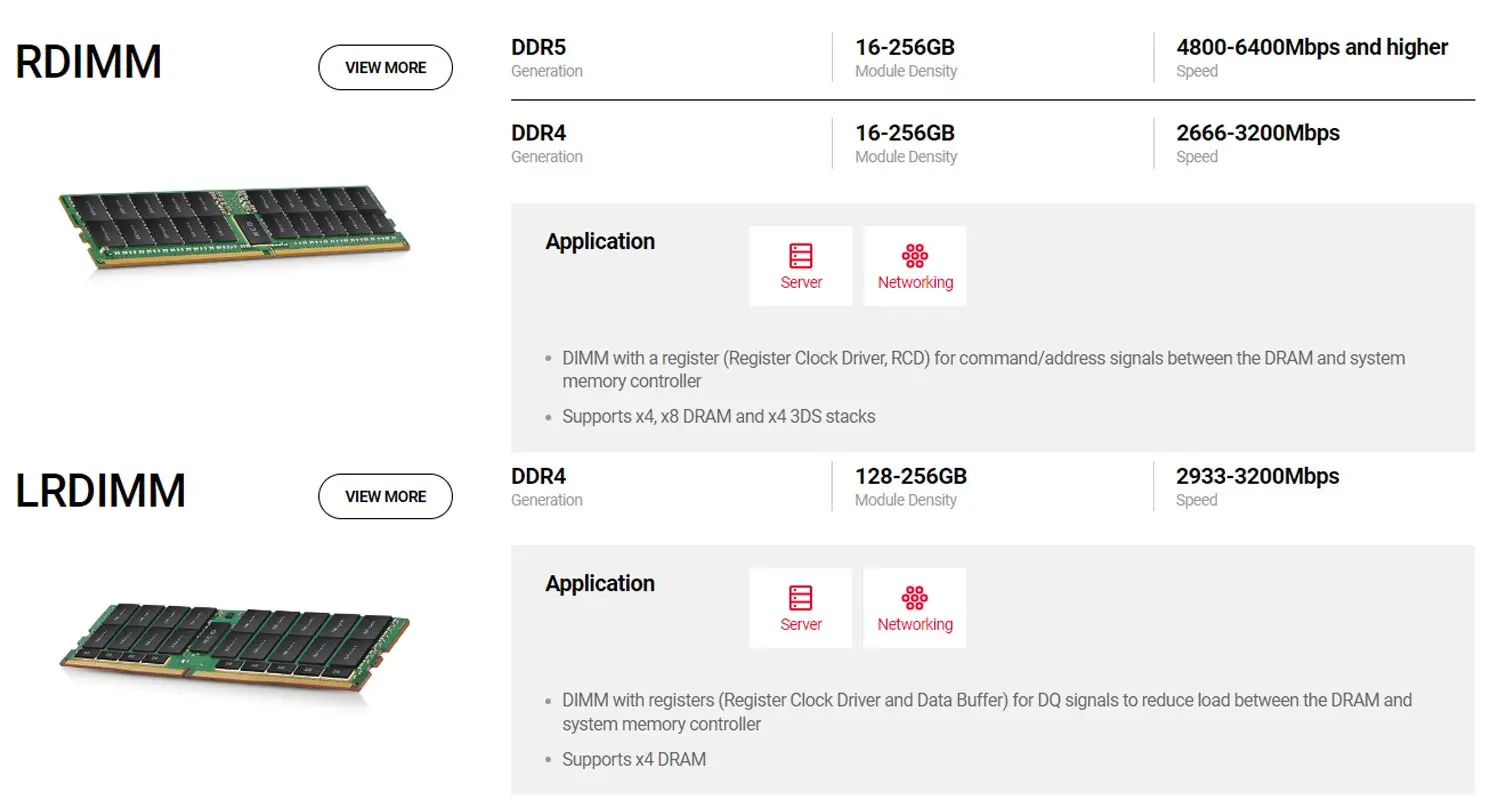Click the red network cluster pictogram under LRDIMM
The width and height of the screenshot is (1500, 800).
click(915, 598)
